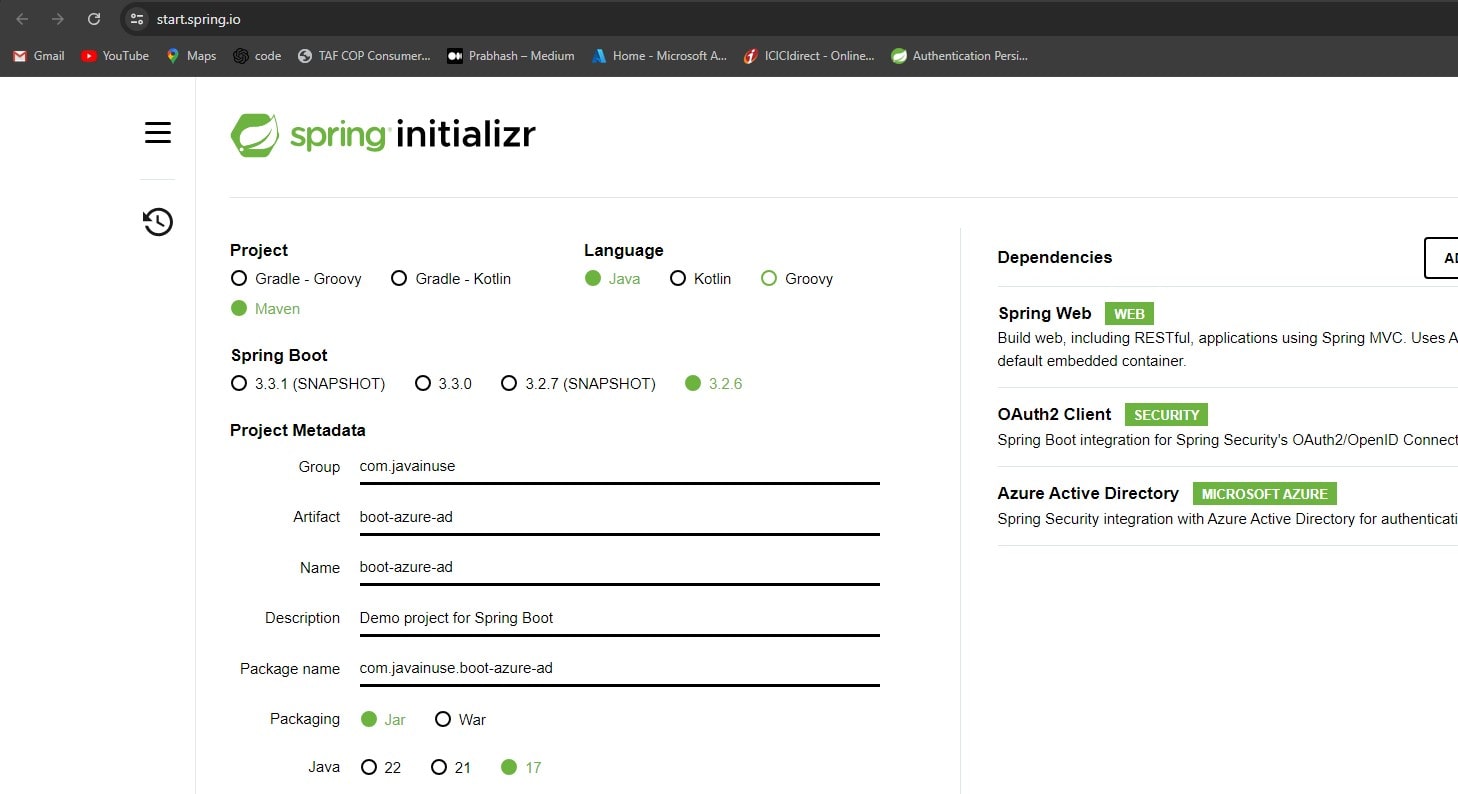Click the Project Metadata heading
The image size is (1458, 794).
tap(297, 430)
